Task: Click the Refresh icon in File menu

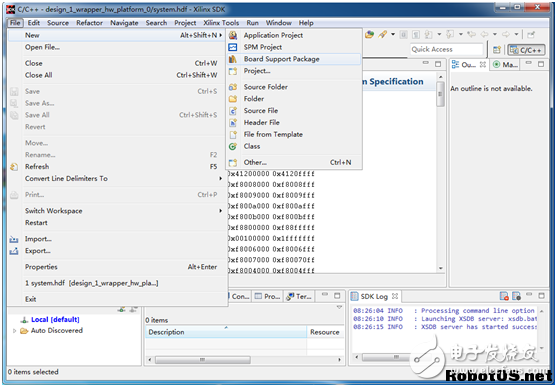Action: pos(14,167)
